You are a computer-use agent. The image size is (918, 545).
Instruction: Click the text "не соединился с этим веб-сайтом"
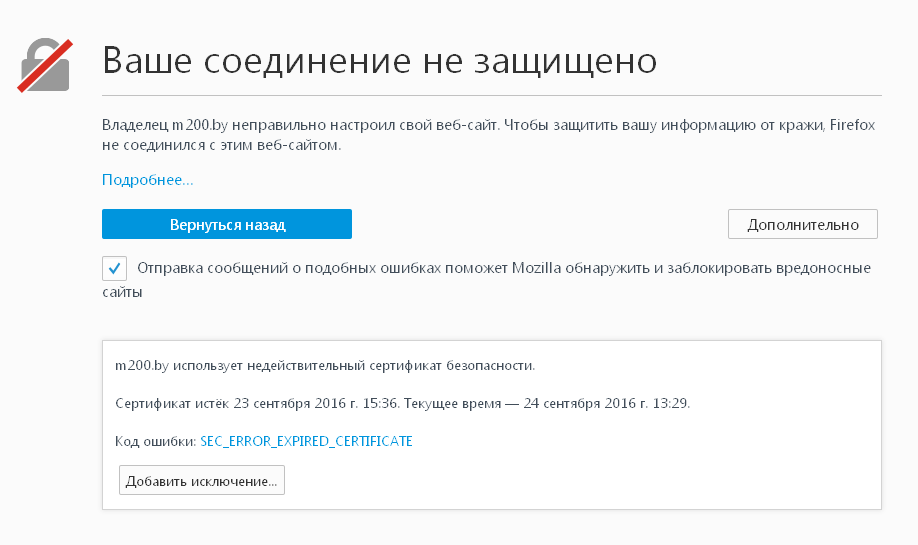tap(221, 145)
